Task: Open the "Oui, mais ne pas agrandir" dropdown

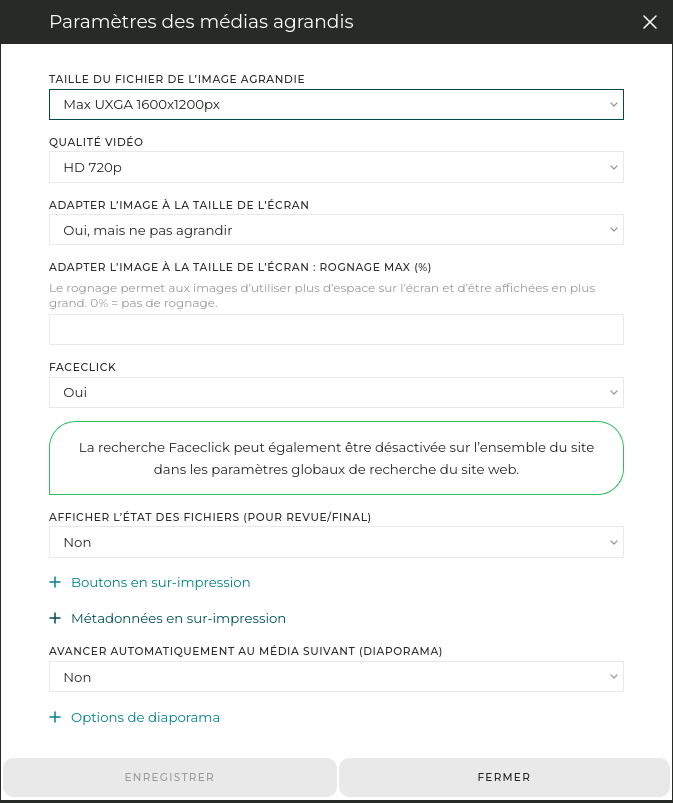Action: pos(336,229)
